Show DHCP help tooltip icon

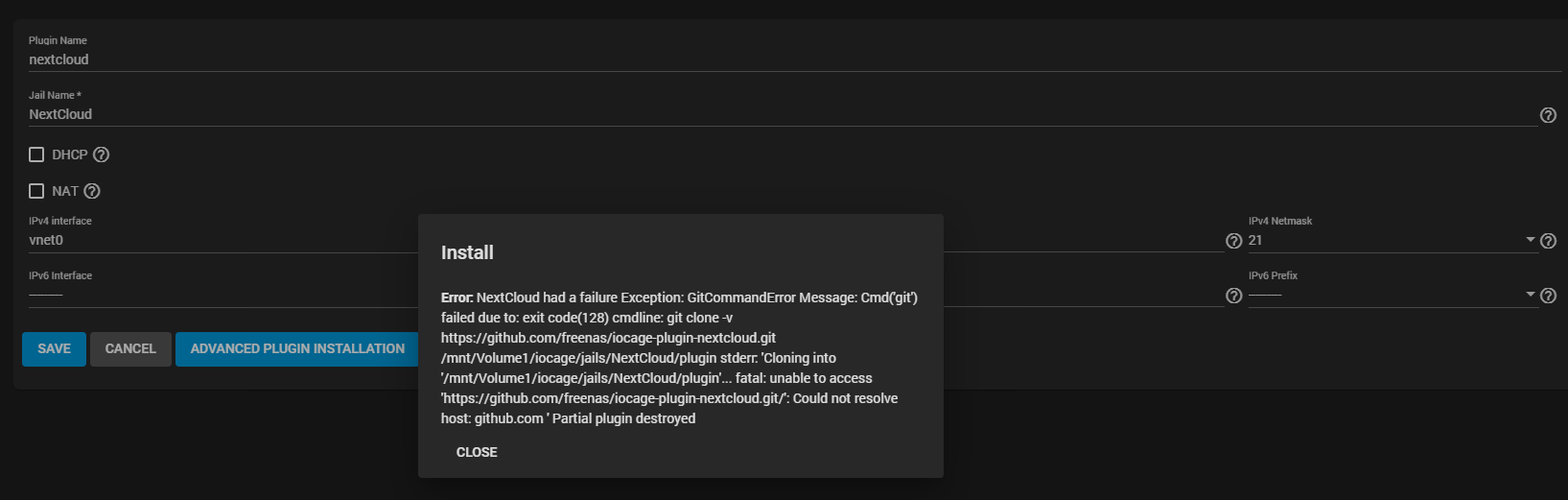101,155
